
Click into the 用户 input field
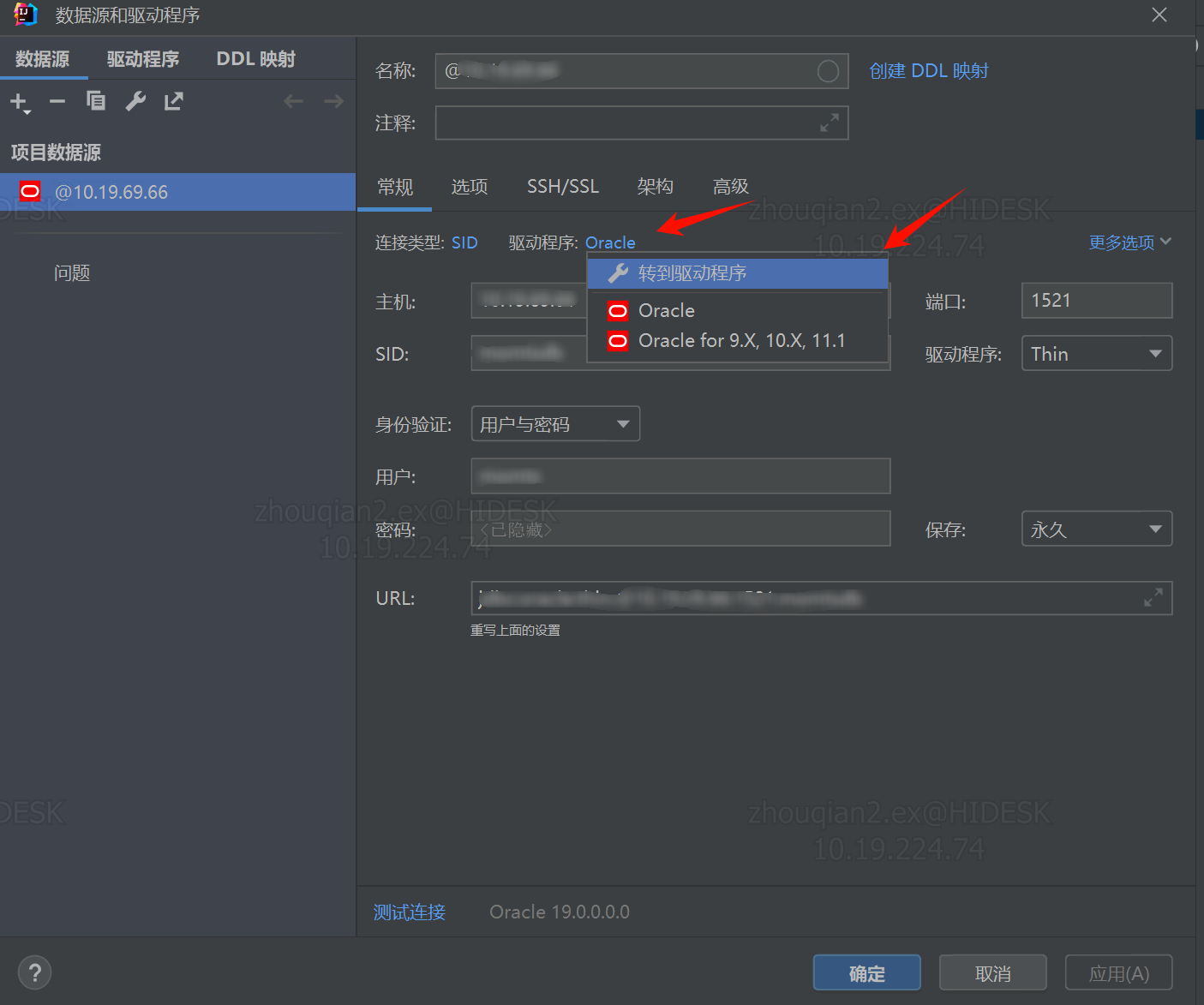click(x=680, y=476)
